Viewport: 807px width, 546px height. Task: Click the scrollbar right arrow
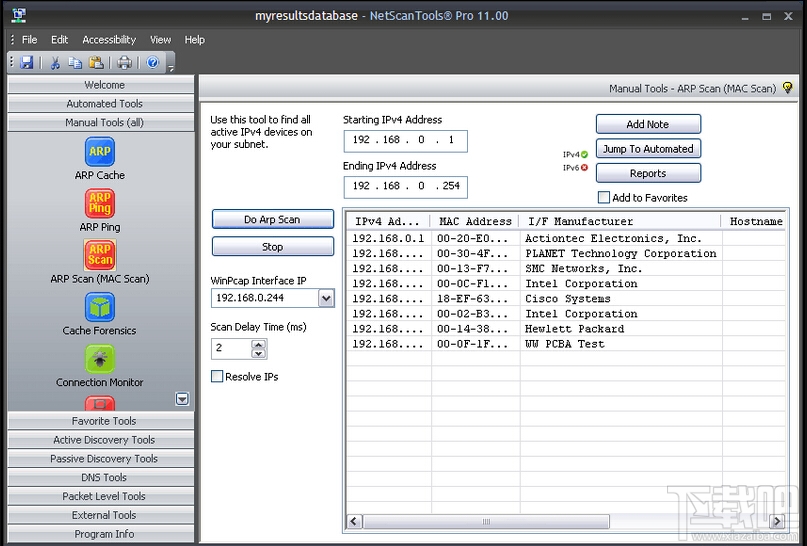pos(777,521)
